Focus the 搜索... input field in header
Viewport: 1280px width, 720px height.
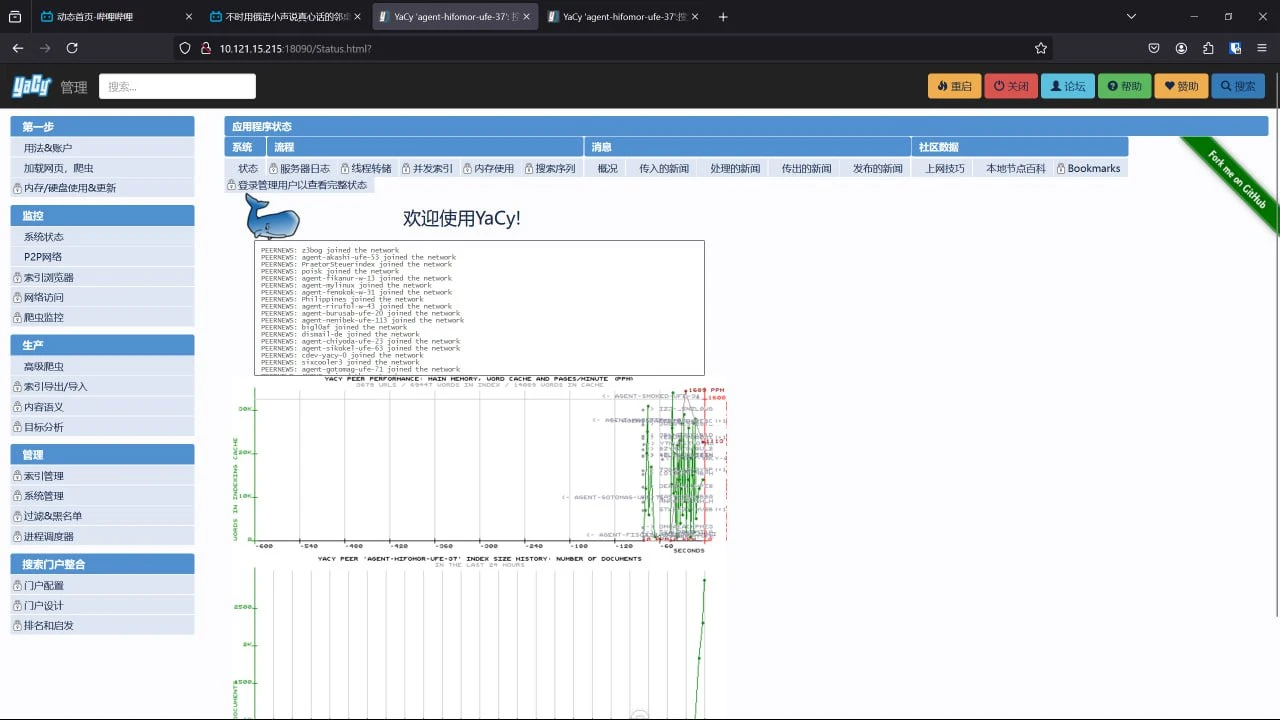177,86
